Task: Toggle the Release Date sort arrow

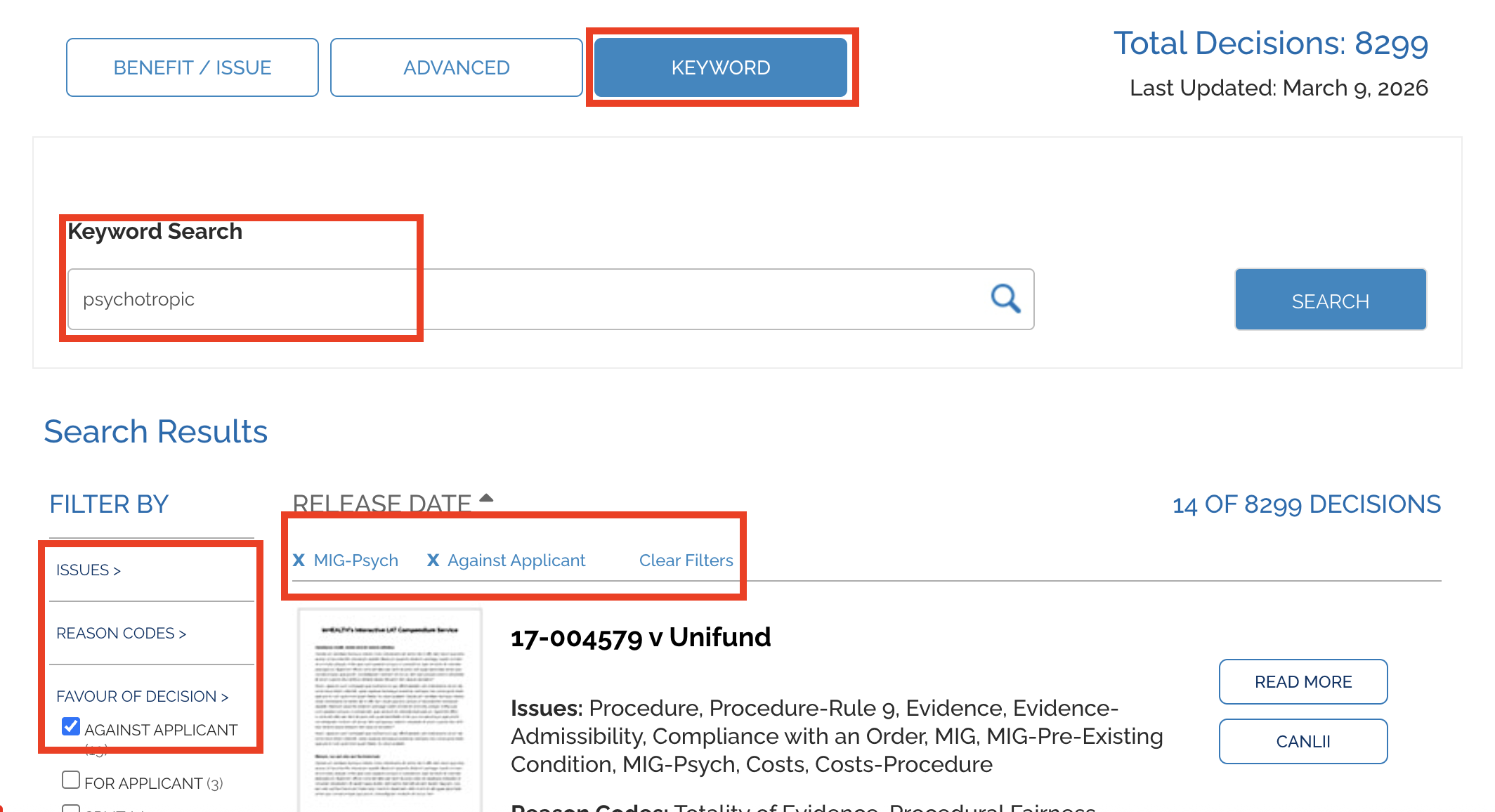Action: tap(486, 499)
